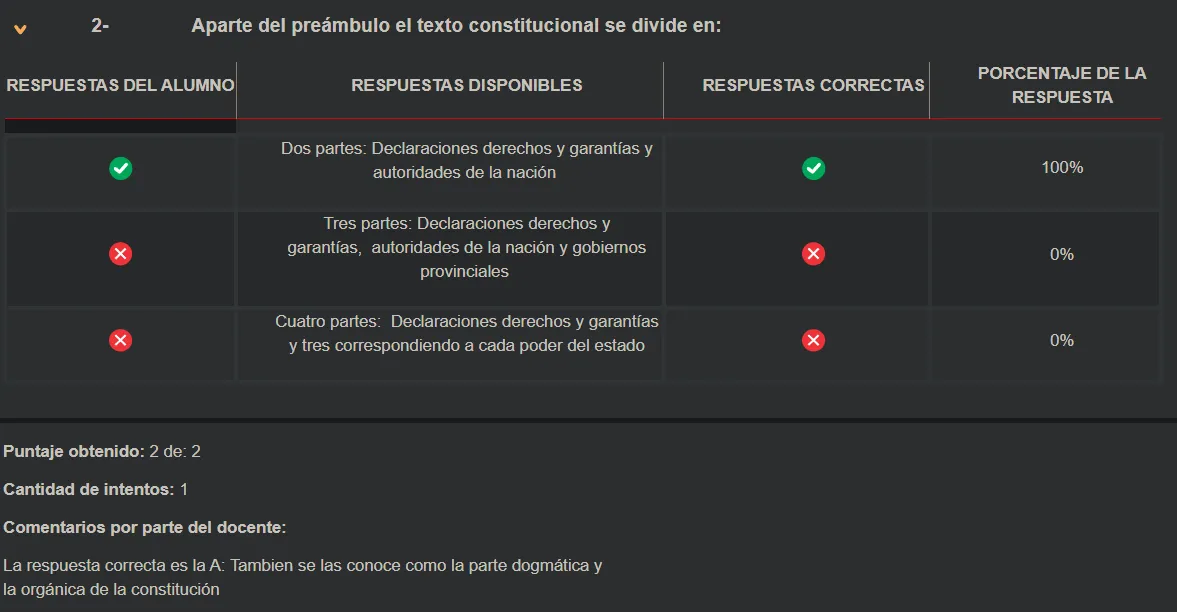The width and height of the screenshot is (1177, 612).
Task: Click 'Respuestas disponibles' column header
Action: click(x=466, y=85)
